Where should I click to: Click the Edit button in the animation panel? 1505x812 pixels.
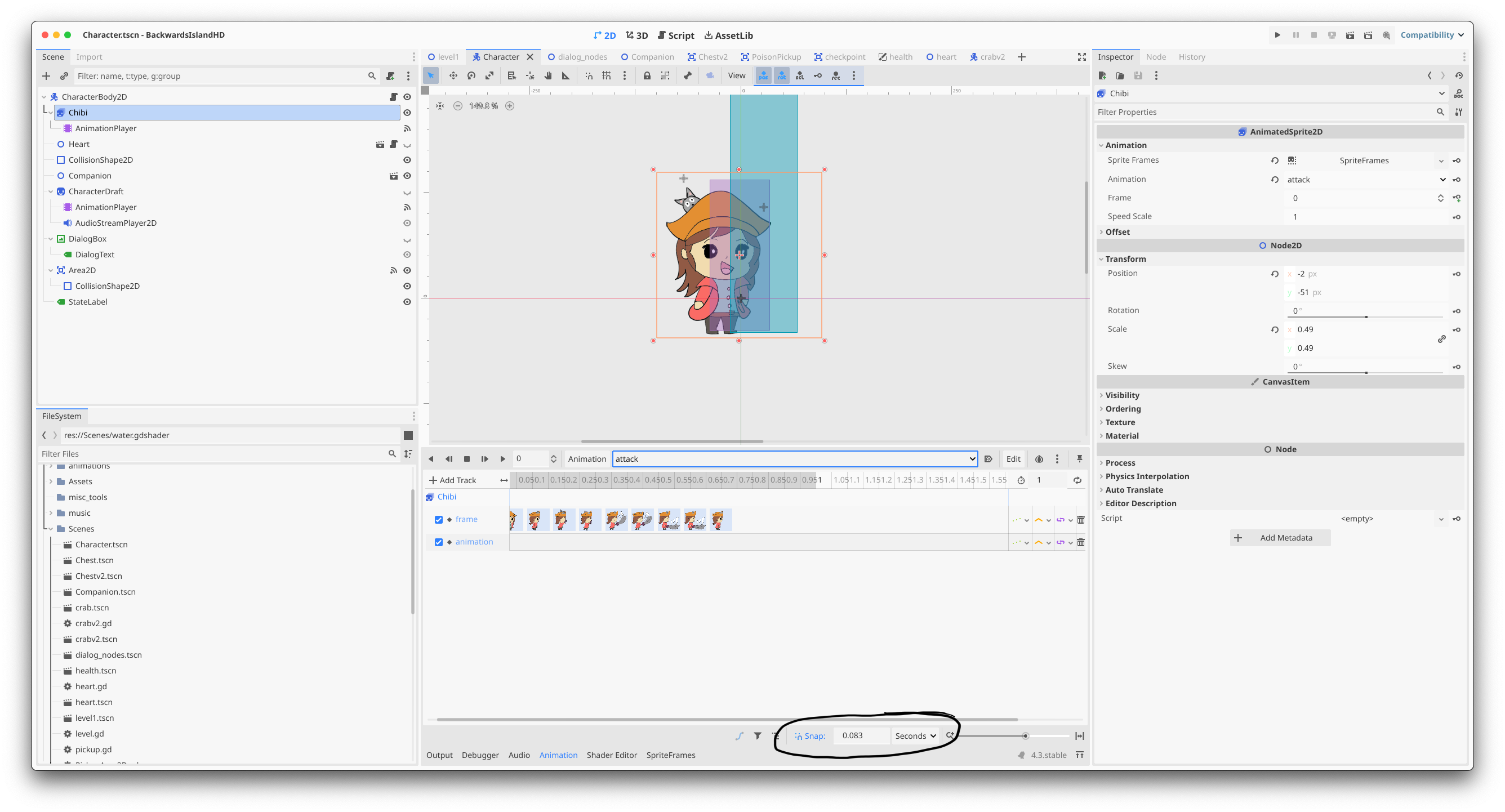[x=1013, y=458]
